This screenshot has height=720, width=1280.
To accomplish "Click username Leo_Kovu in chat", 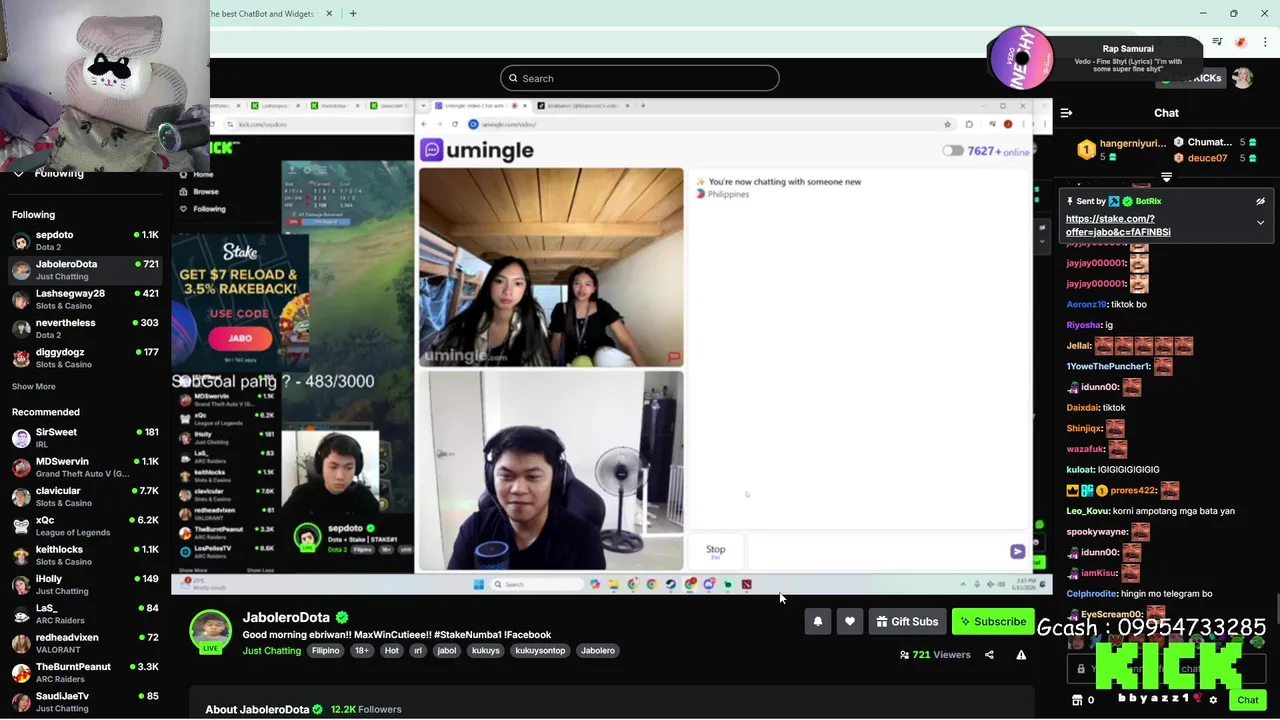I will click(x=1088, y=511).
